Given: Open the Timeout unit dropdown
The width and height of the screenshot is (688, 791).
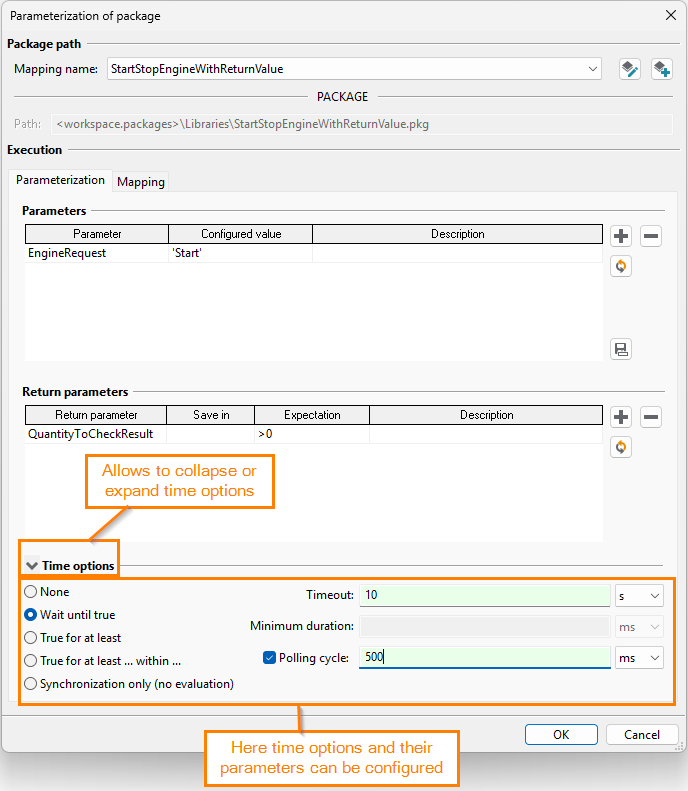Looking at the screenshot, I should tap(639, 596).
